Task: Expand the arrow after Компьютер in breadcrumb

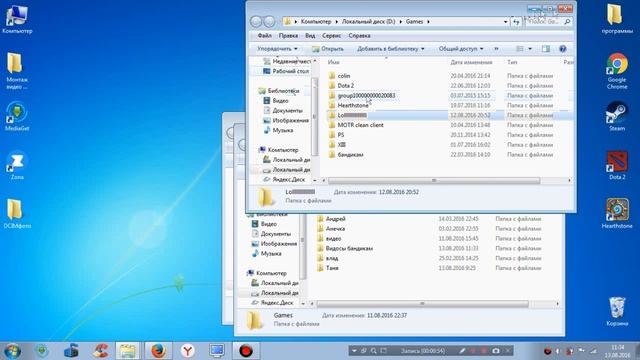Action: click(x=336, y=22)
